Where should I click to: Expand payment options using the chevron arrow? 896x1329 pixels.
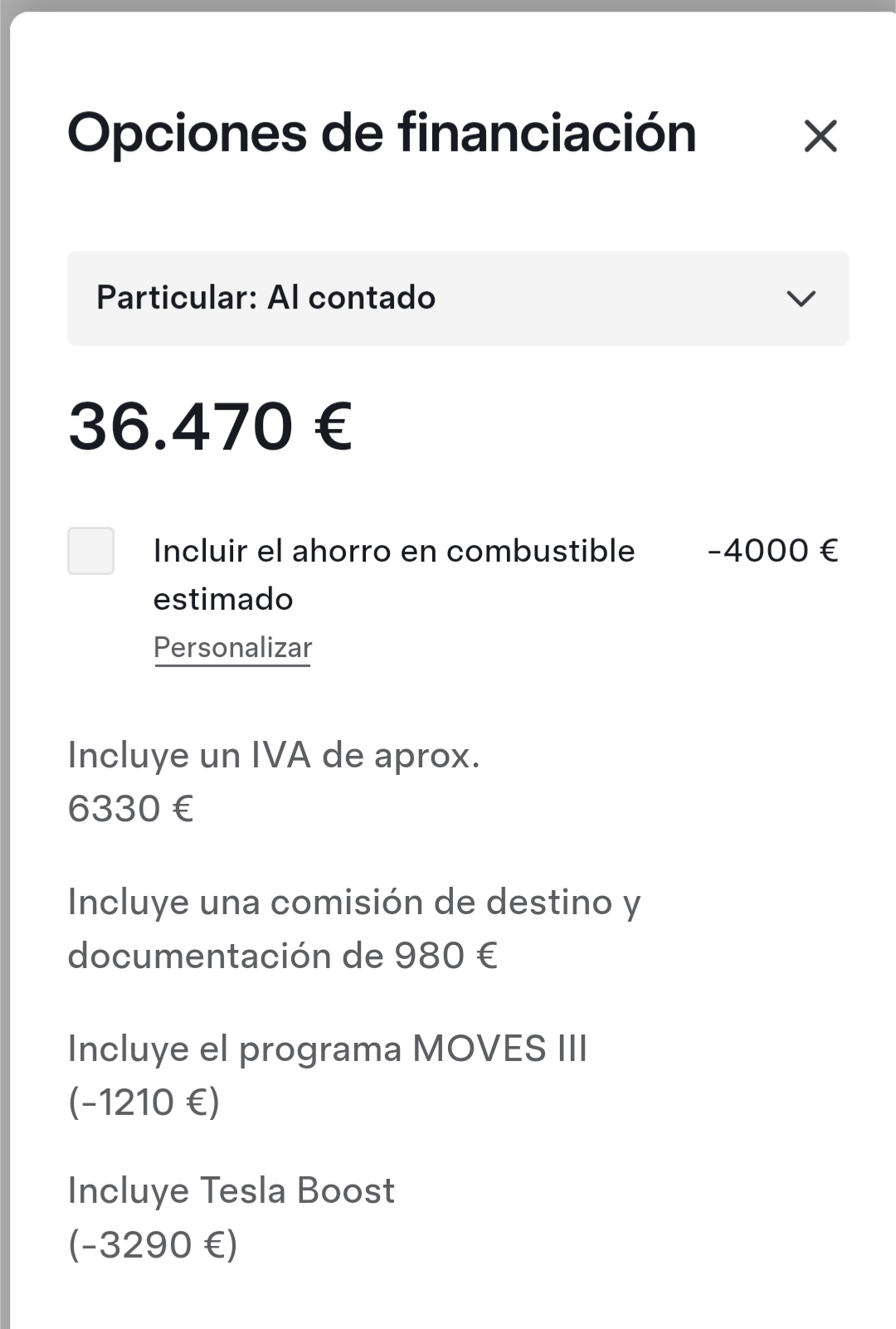pyautogui.click(x=801, y=299)
